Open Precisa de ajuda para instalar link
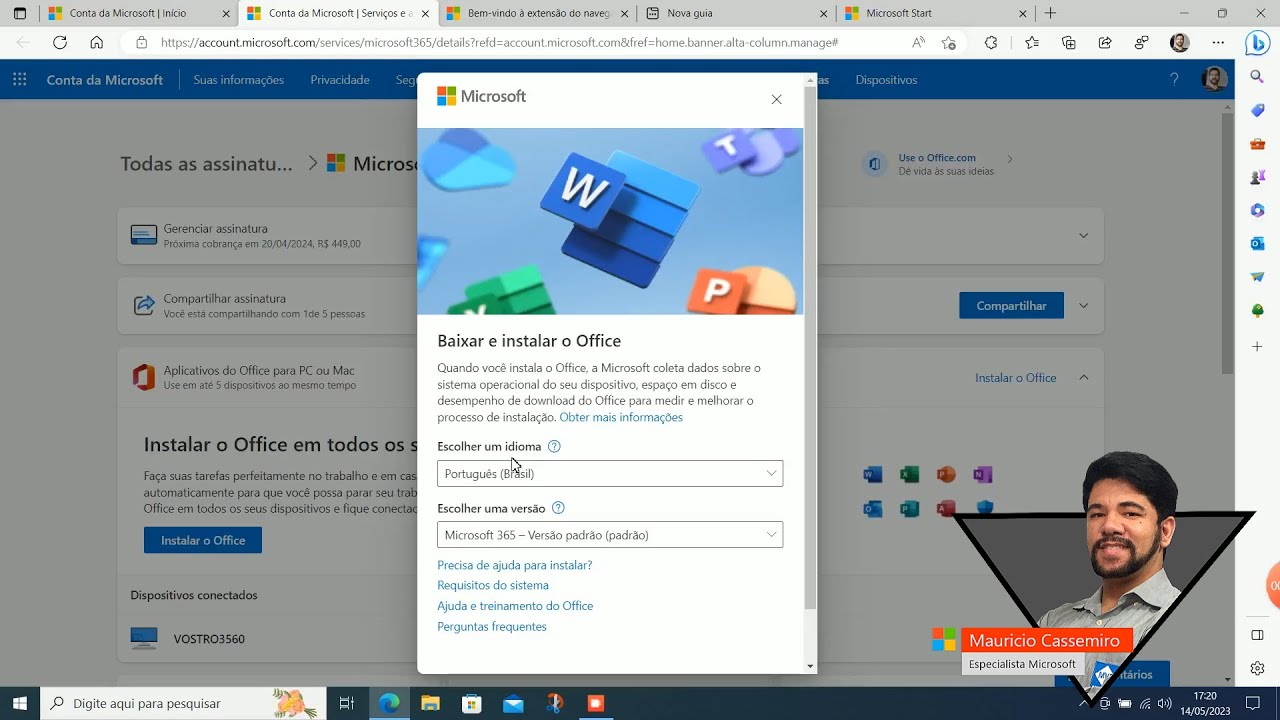The height and width of the screenshot is (720, 1280). pyautogui.click(x=514, y=565)
